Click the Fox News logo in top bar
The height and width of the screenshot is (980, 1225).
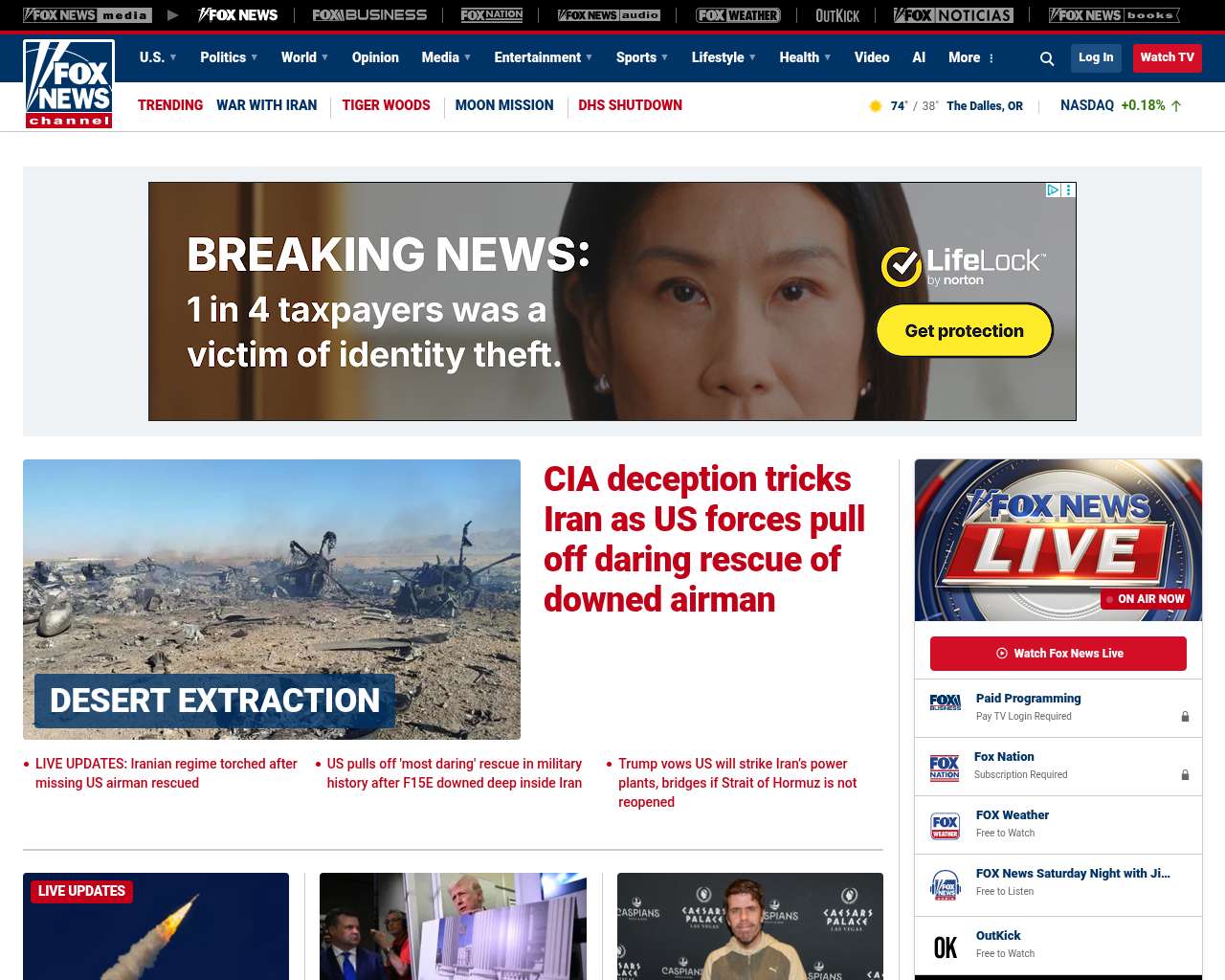(x=237, y=15)
